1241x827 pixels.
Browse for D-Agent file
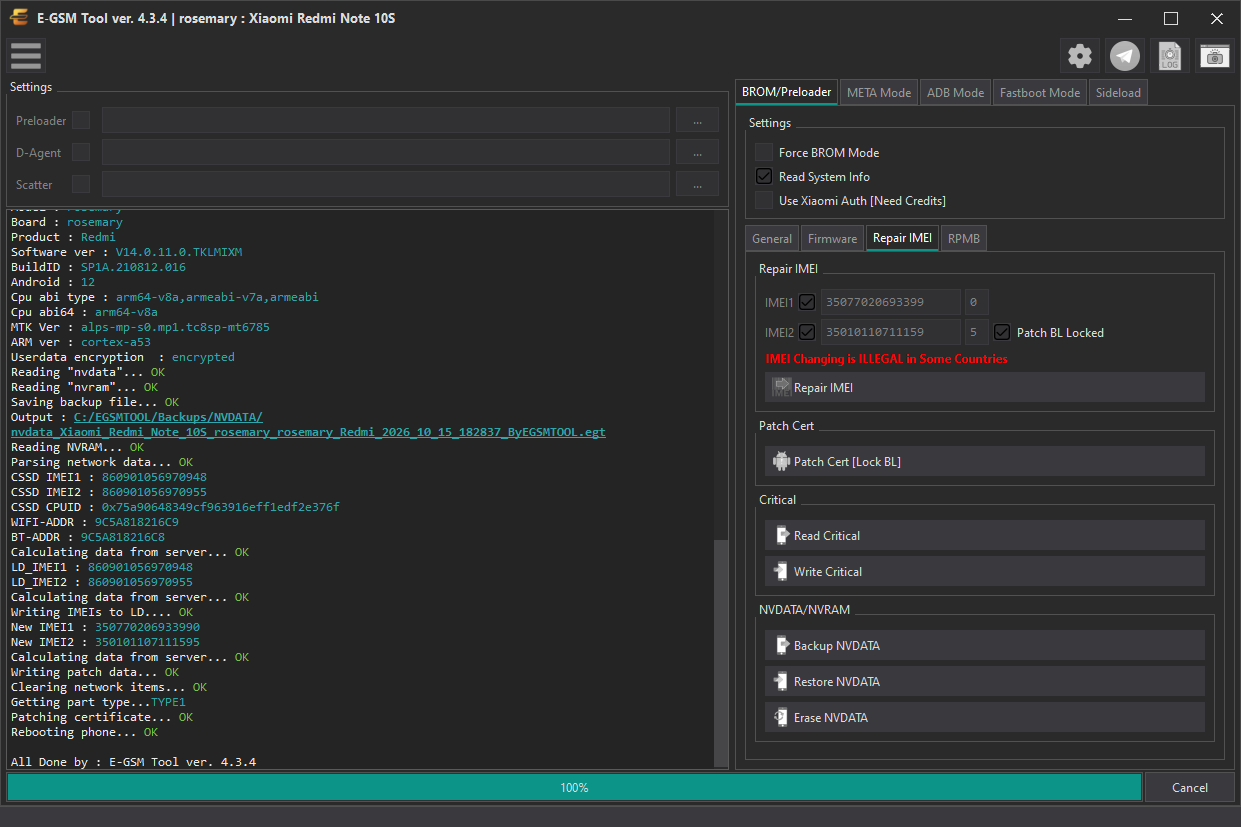697,152
